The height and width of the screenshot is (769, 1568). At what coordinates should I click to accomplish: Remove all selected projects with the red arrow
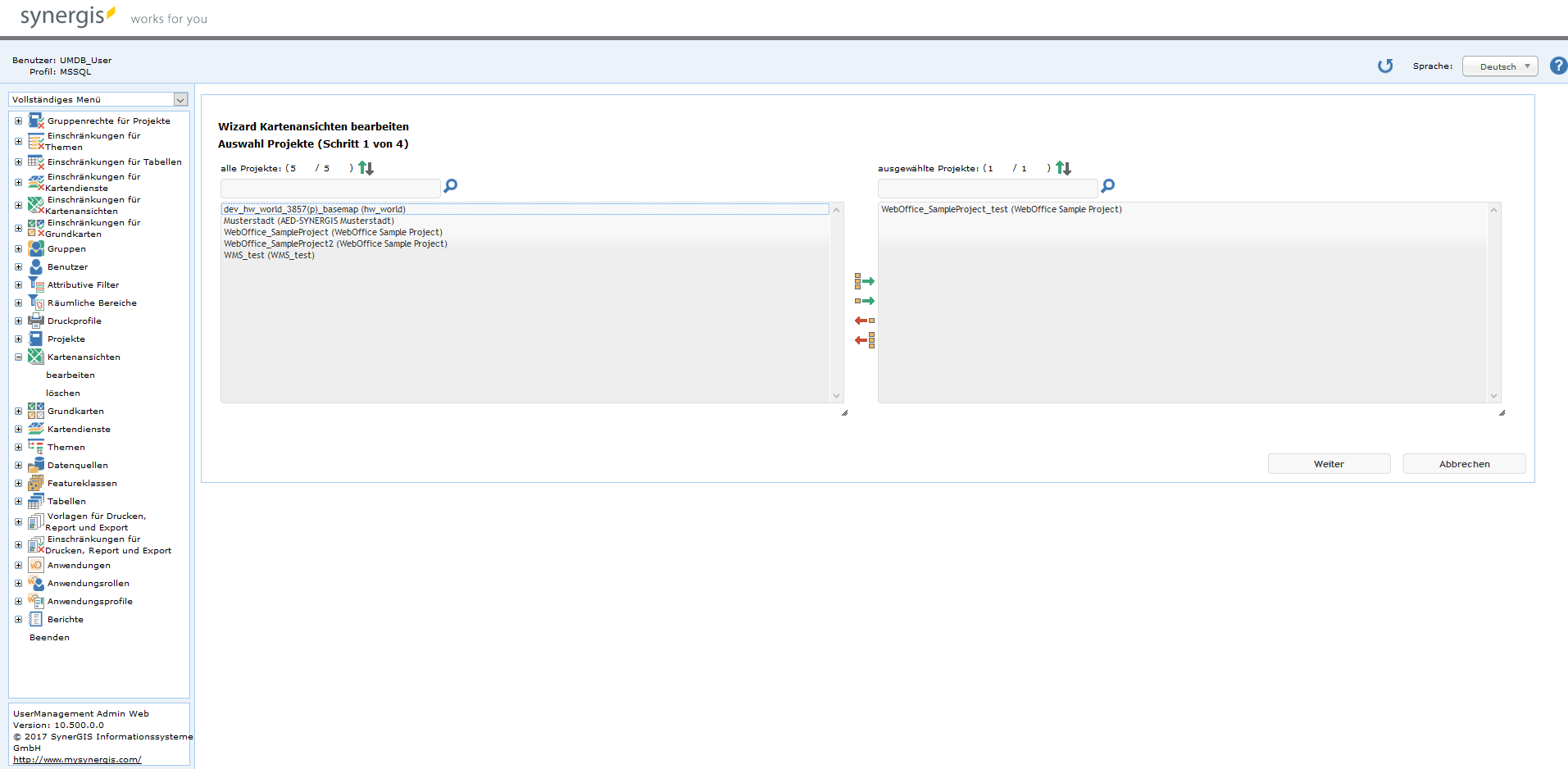[864, 340]
